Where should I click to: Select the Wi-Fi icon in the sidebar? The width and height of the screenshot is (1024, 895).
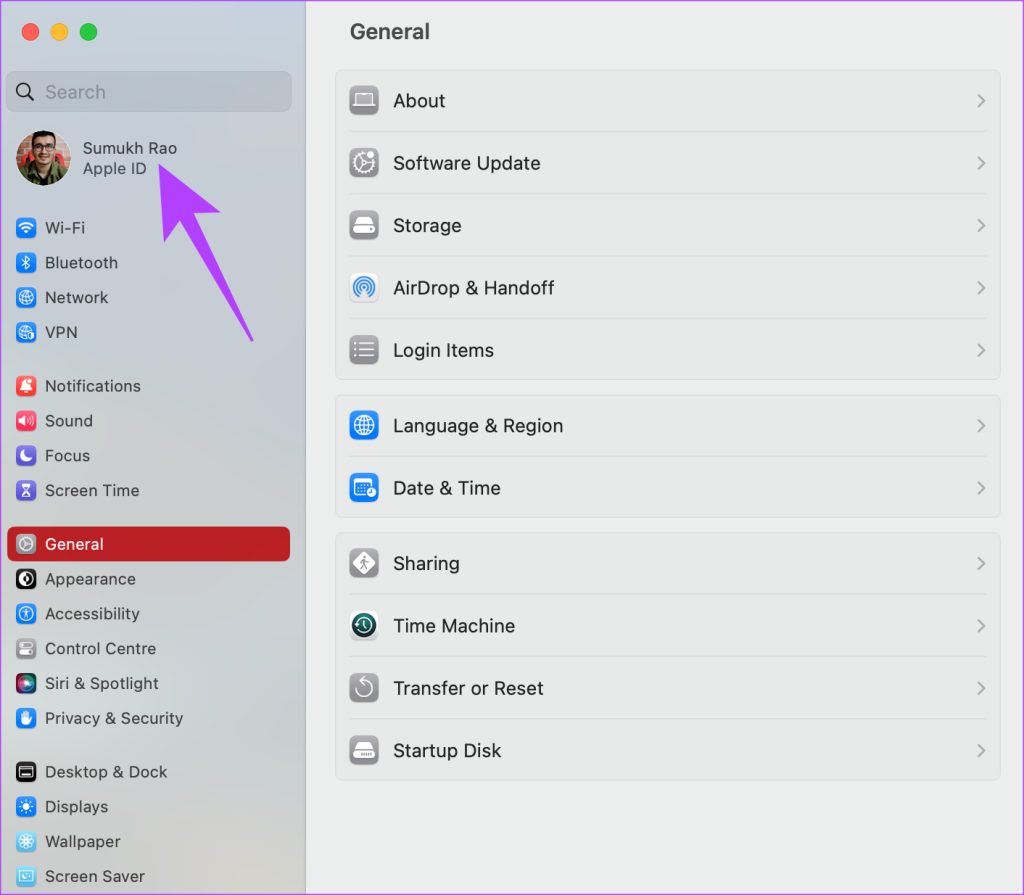25,228
